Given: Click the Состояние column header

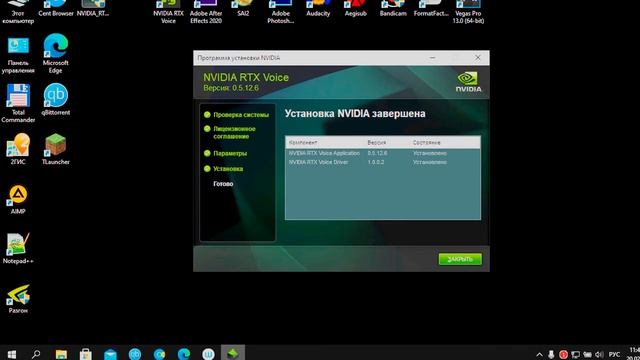Looking at the screenshot, I should (x=426, y=142).
